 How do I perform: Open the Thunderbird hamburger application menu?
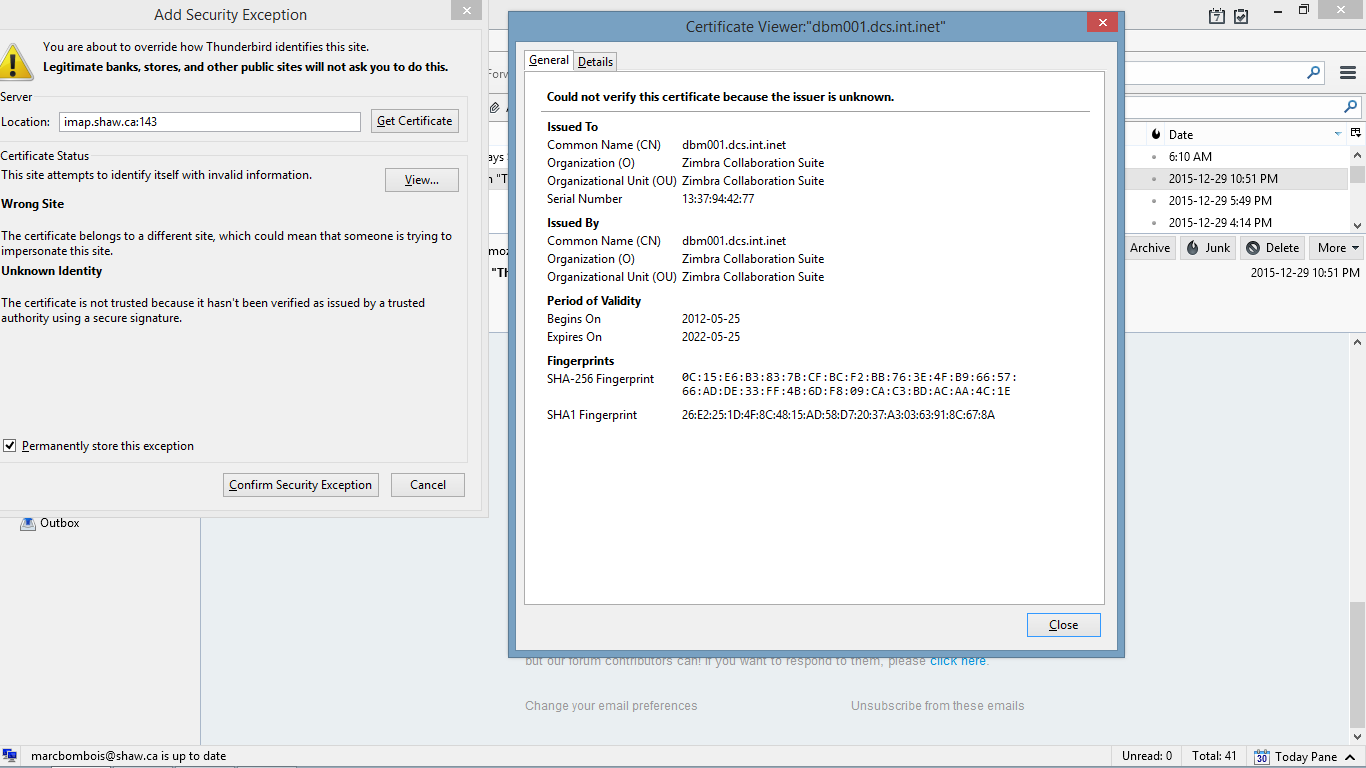pyautogui.click(x=1348, y=73)
